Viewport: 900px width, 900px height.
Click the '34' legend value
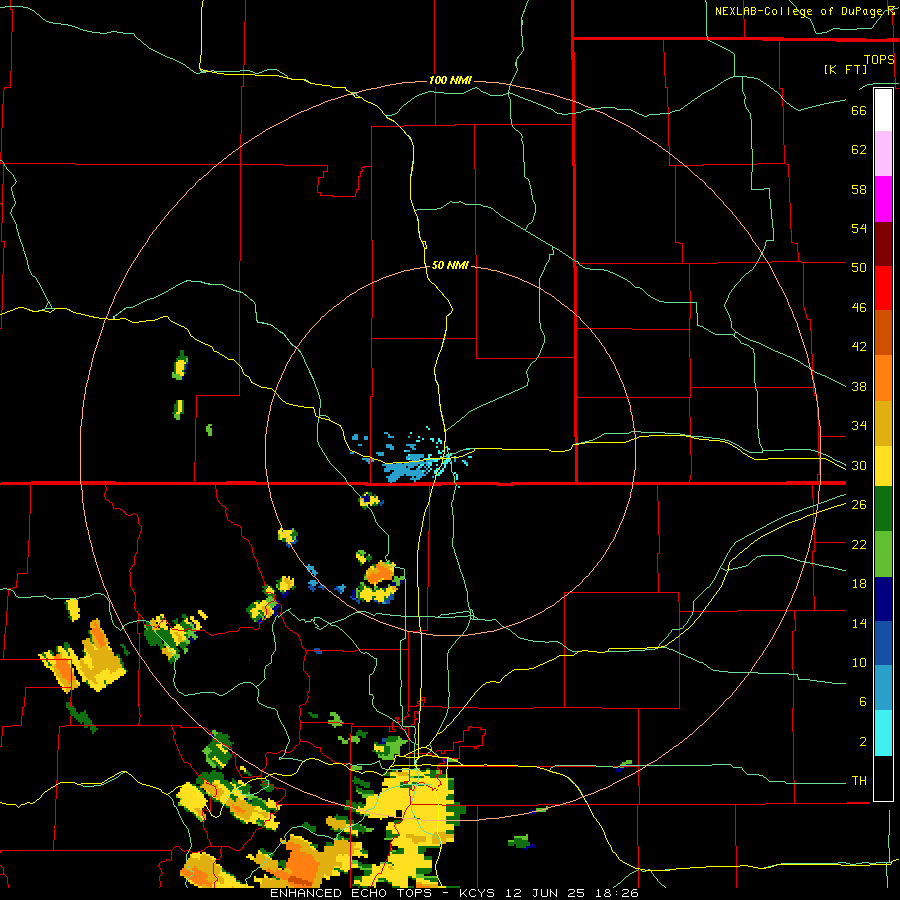coord(859,426)
